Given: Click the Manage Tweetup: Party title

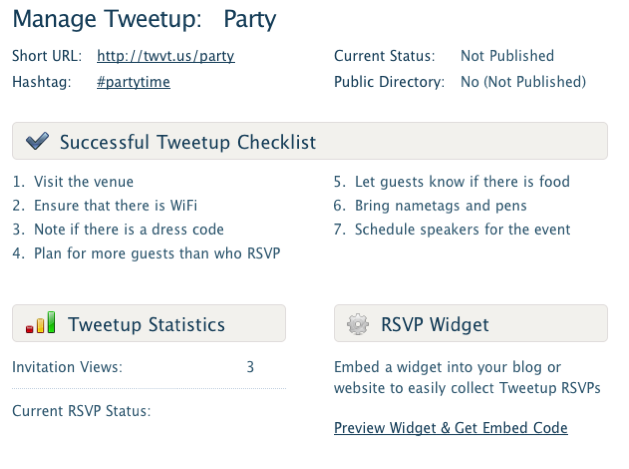Looking at the screenshot, I should [x=144, y=19].
